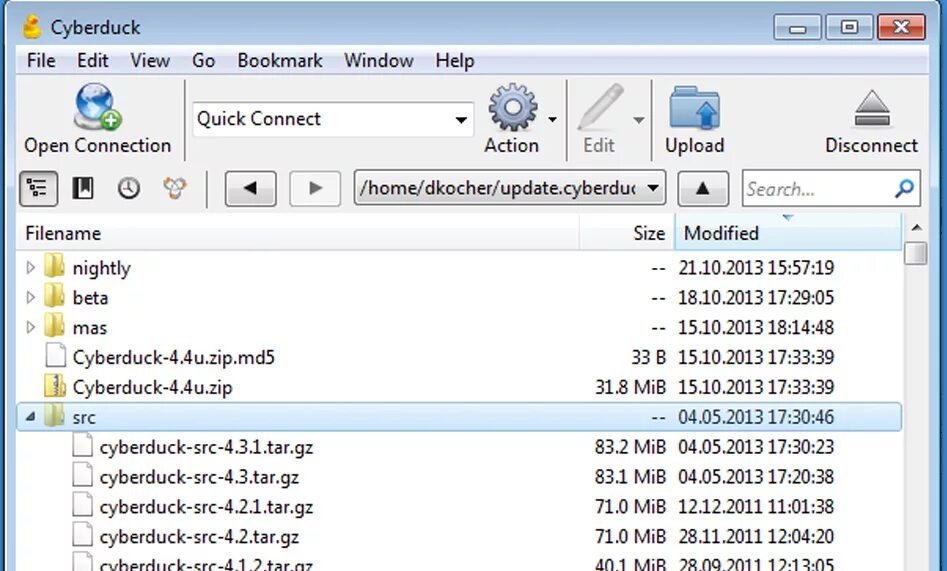Click the 28.11.2011 12:04:20 date

click(x=756, y=536)
